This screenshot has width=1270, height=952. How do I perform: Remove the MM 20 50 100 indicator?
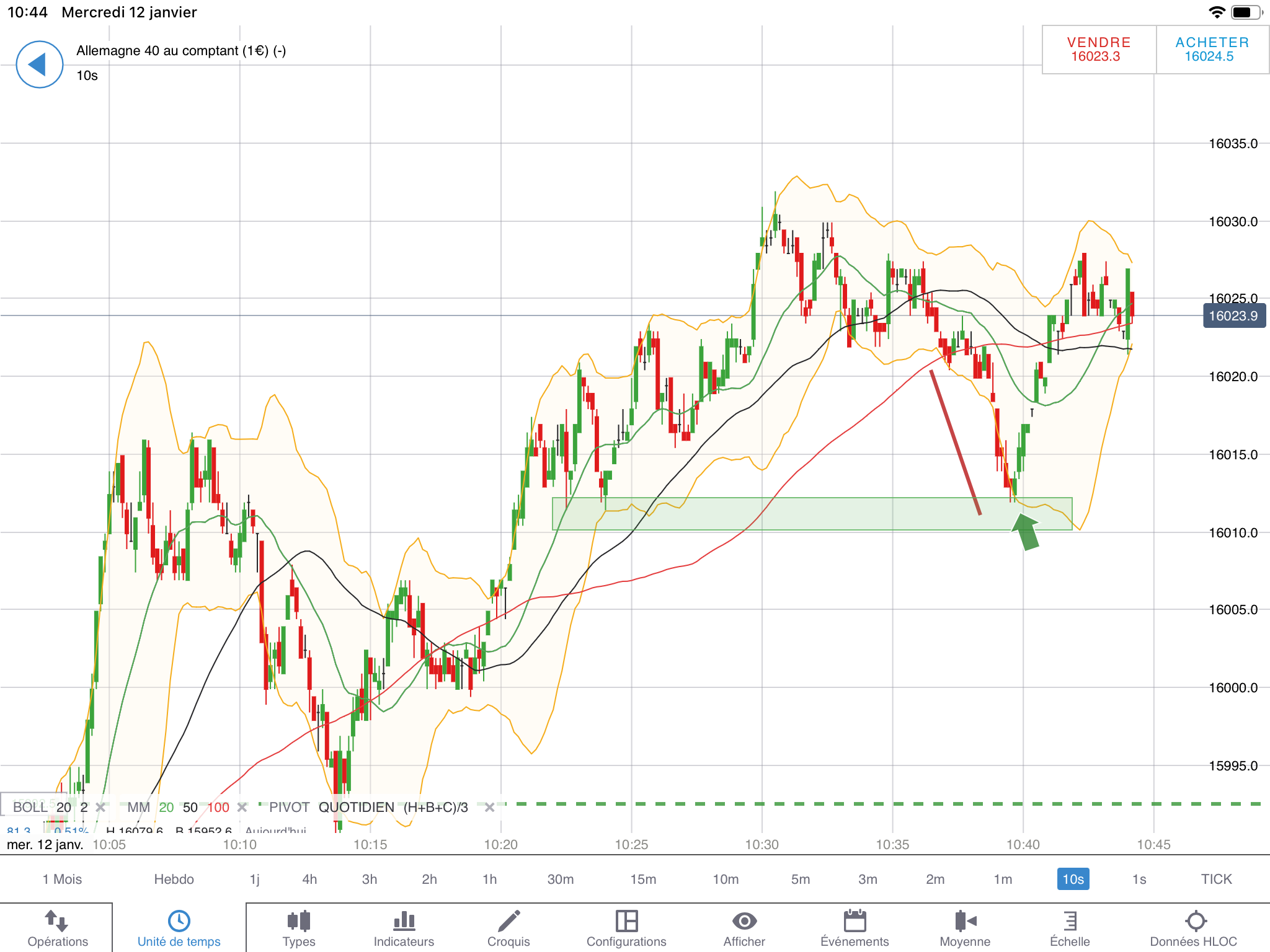click(x=242, y=808)
